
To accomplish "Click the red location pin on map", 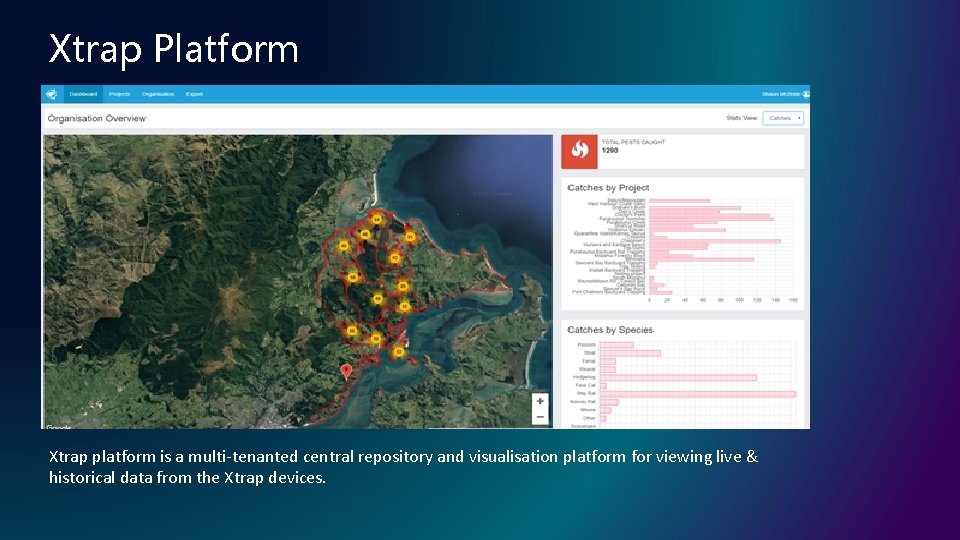I will coord(346,372).
